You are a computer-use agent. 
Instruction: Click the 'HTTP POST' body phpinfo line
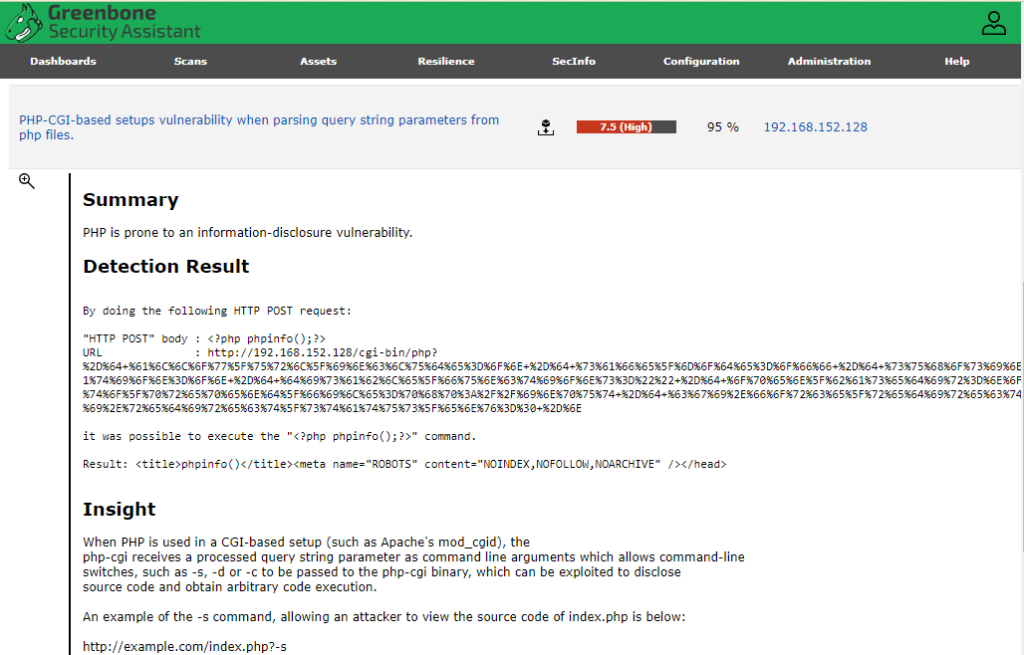click(204, 339)
